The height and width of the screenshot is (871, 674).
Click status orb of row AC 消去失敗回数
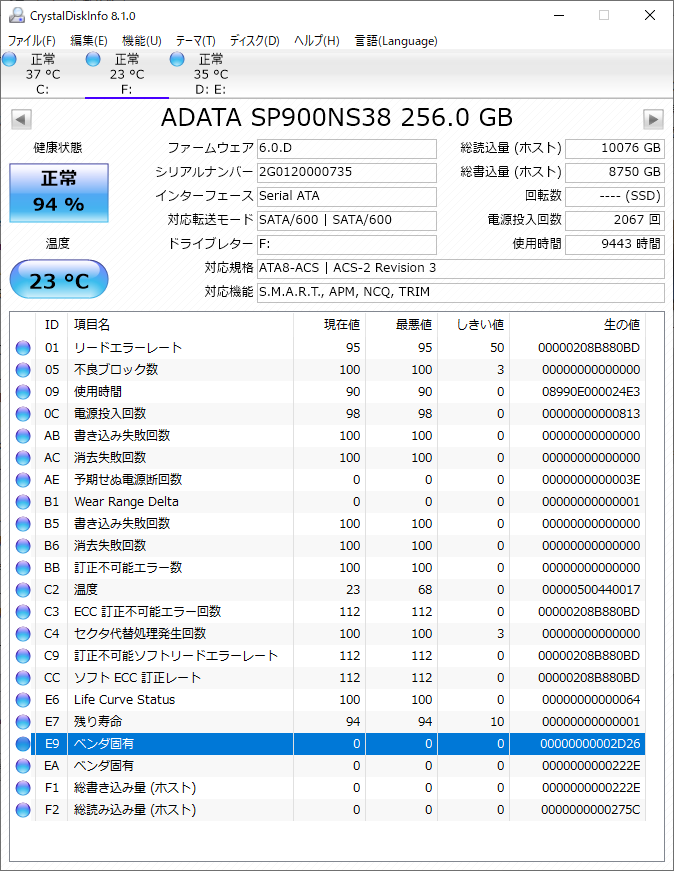(x=23, y=458)
